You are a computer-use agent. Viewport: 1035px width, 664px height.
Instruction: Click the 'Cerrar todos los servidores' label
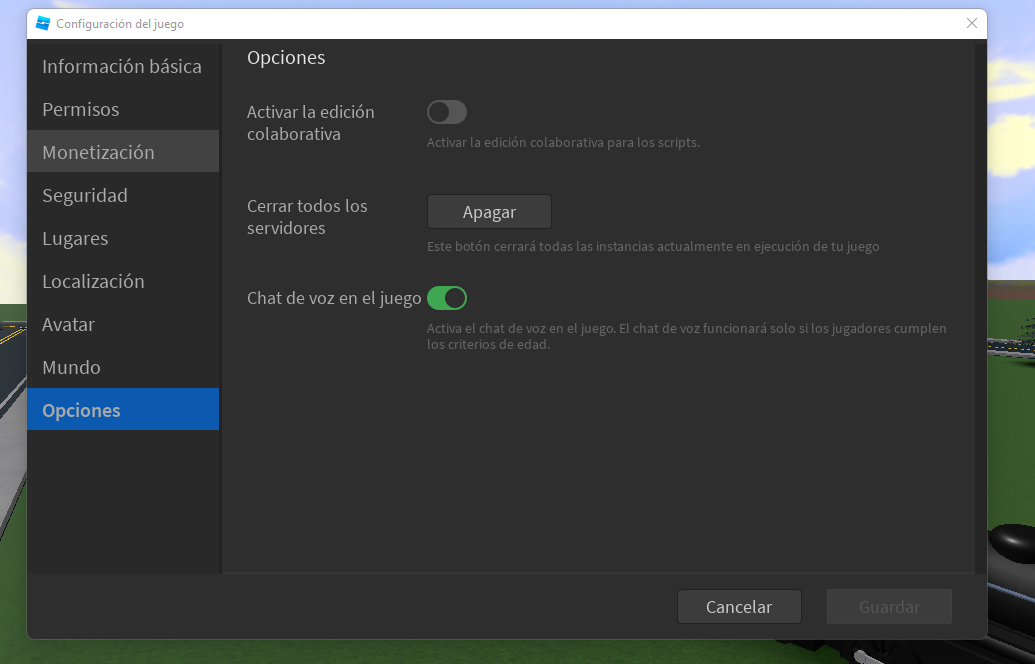click(x=307, y=216)
